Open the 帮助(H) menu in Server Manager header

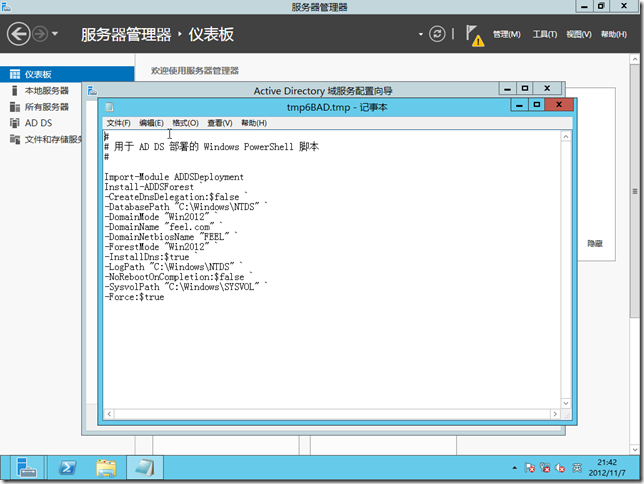pyautogui.click(x=614, y=35)
